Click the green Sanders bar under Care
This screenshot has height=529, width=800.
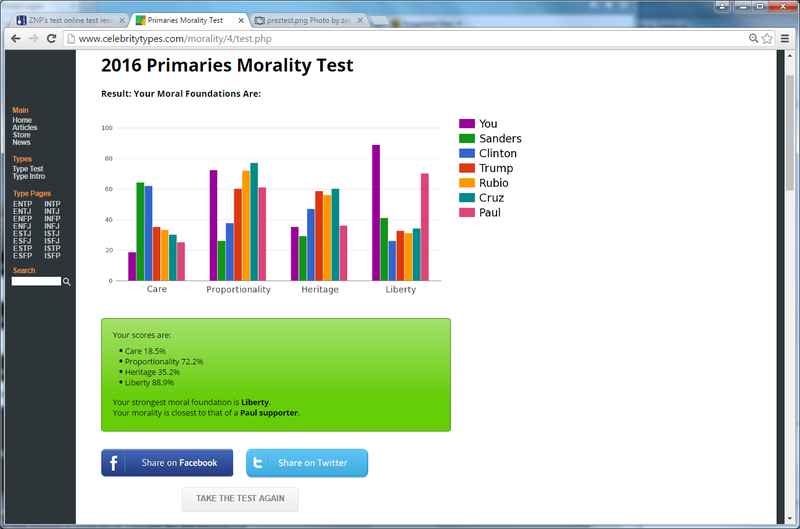coord(140,232)
